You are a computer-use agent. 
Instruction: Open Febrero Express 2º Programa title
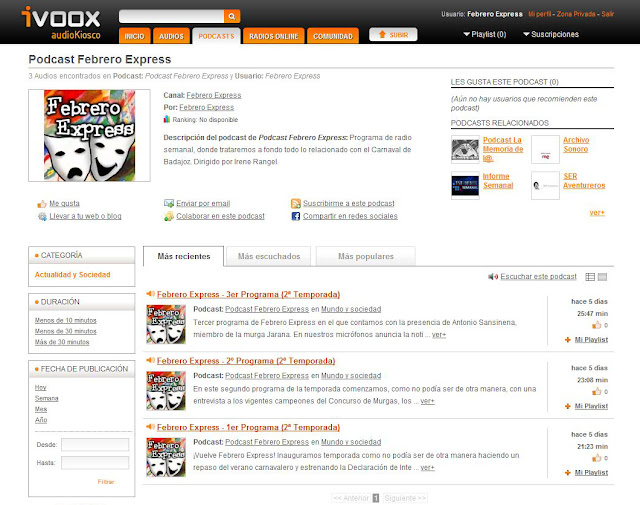(x=246, y=361)
